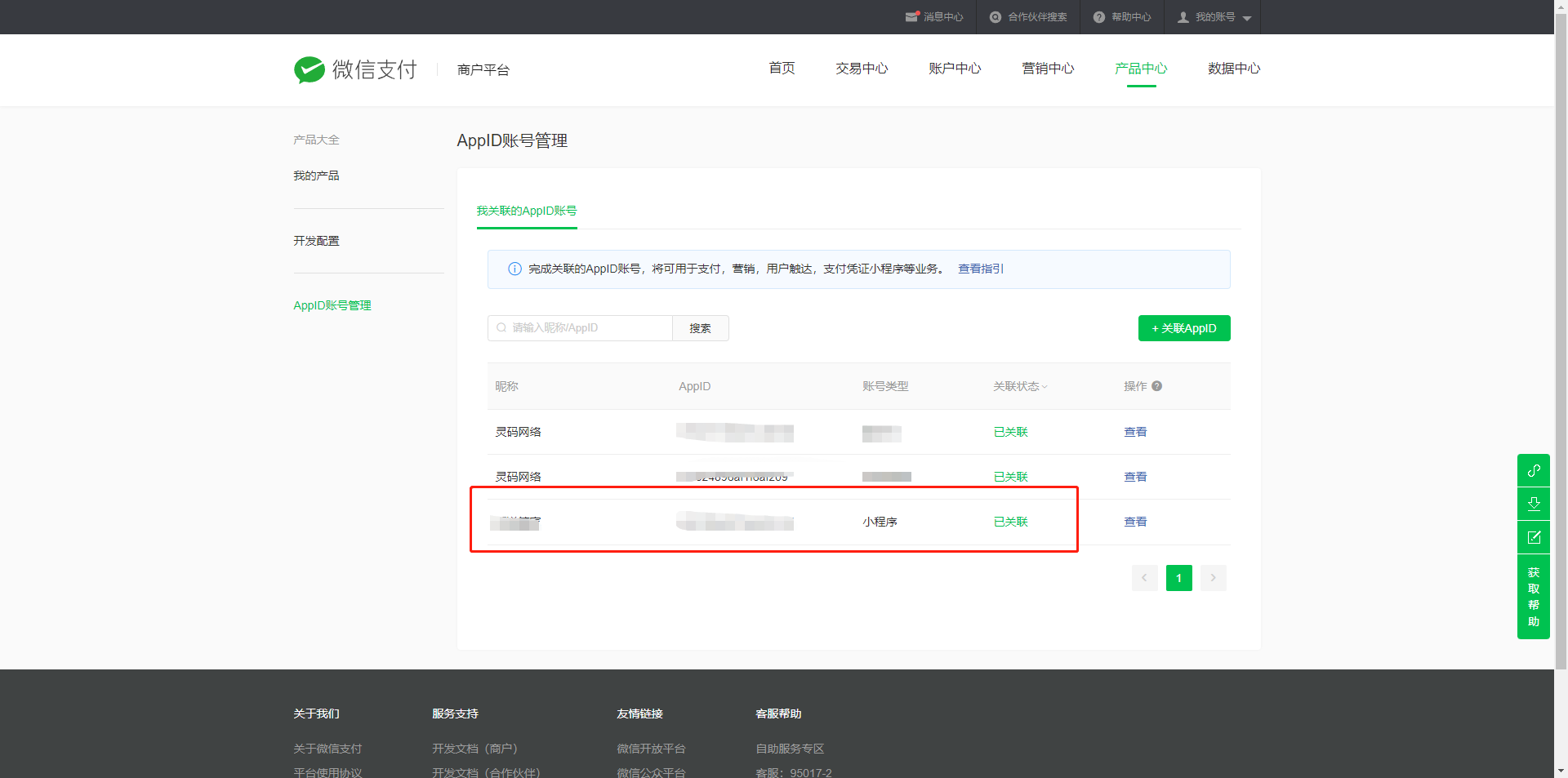Click the edit feedback icon in the floating sidebar

tap(1534, 537)
